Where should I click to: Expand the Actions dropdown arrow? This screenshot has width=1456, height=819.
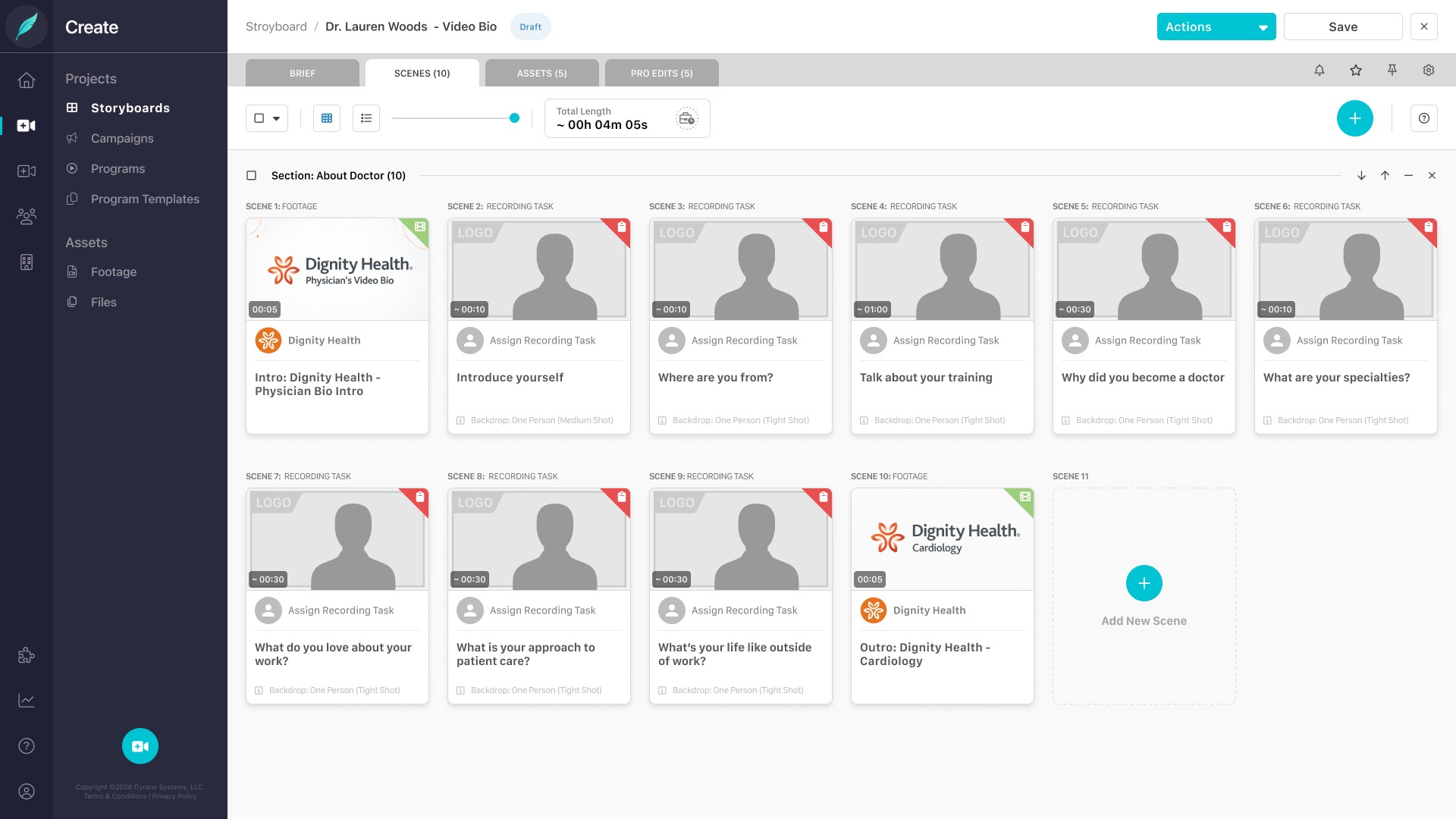pos(1263,27)
